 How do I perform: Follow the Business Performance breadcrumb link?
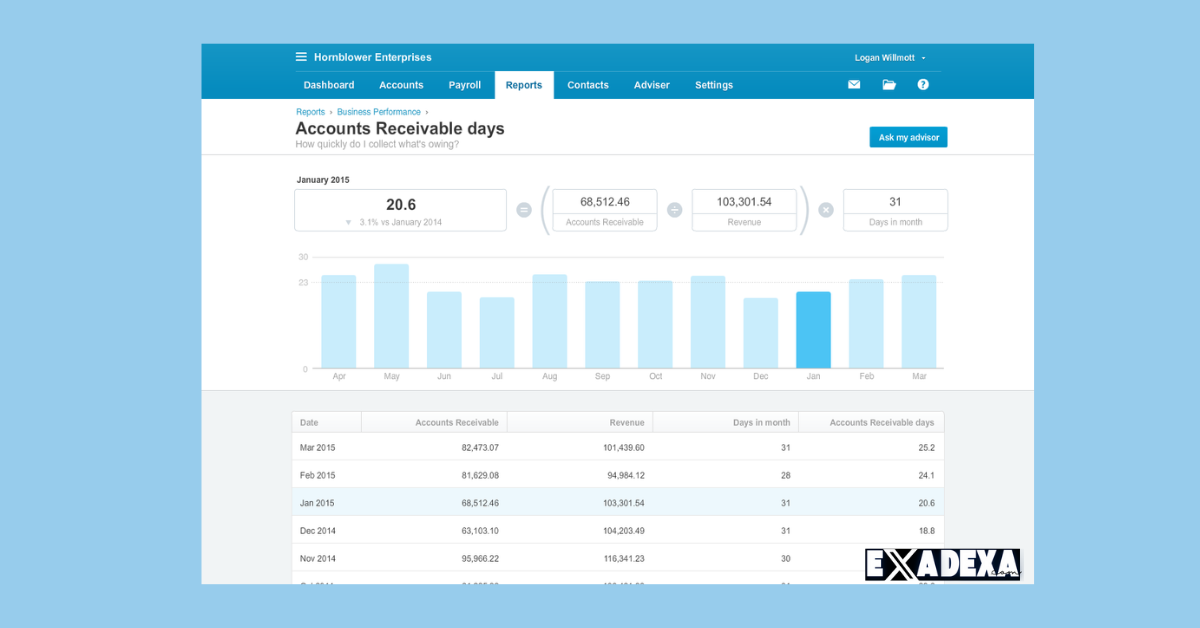(x=378, y=112)
